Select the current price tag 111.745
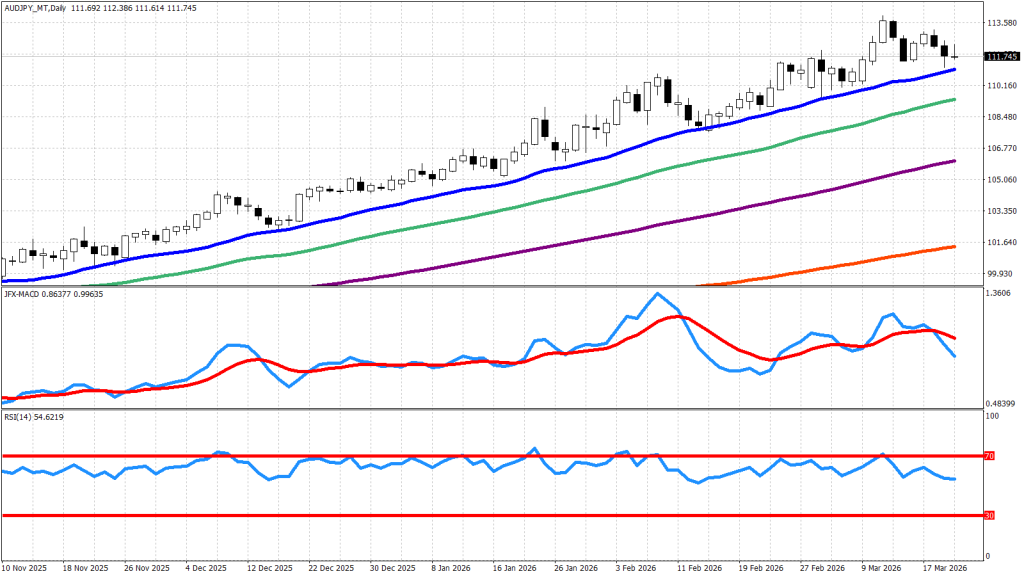The height and width of the screenshot is (576, 1024). (x=1001, y=57)
